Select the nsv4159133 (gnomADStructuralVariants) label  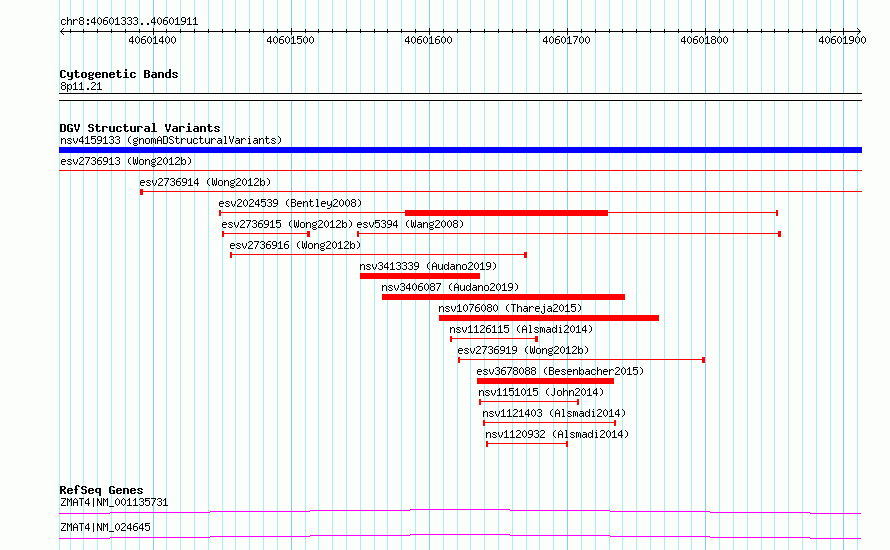[x=171, y=140]
